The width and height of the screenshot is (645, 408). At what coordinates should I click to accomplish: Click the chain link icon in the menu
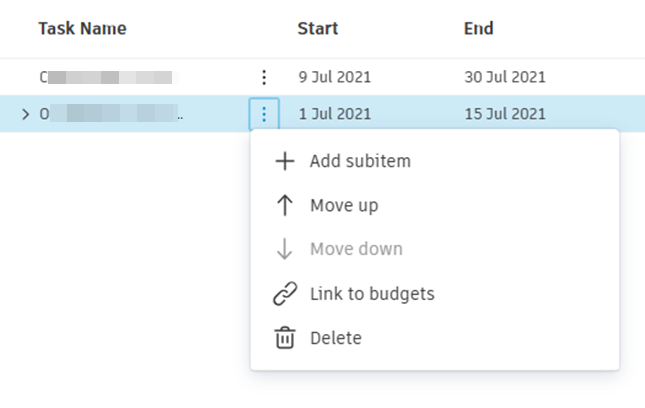click(285, 294)
